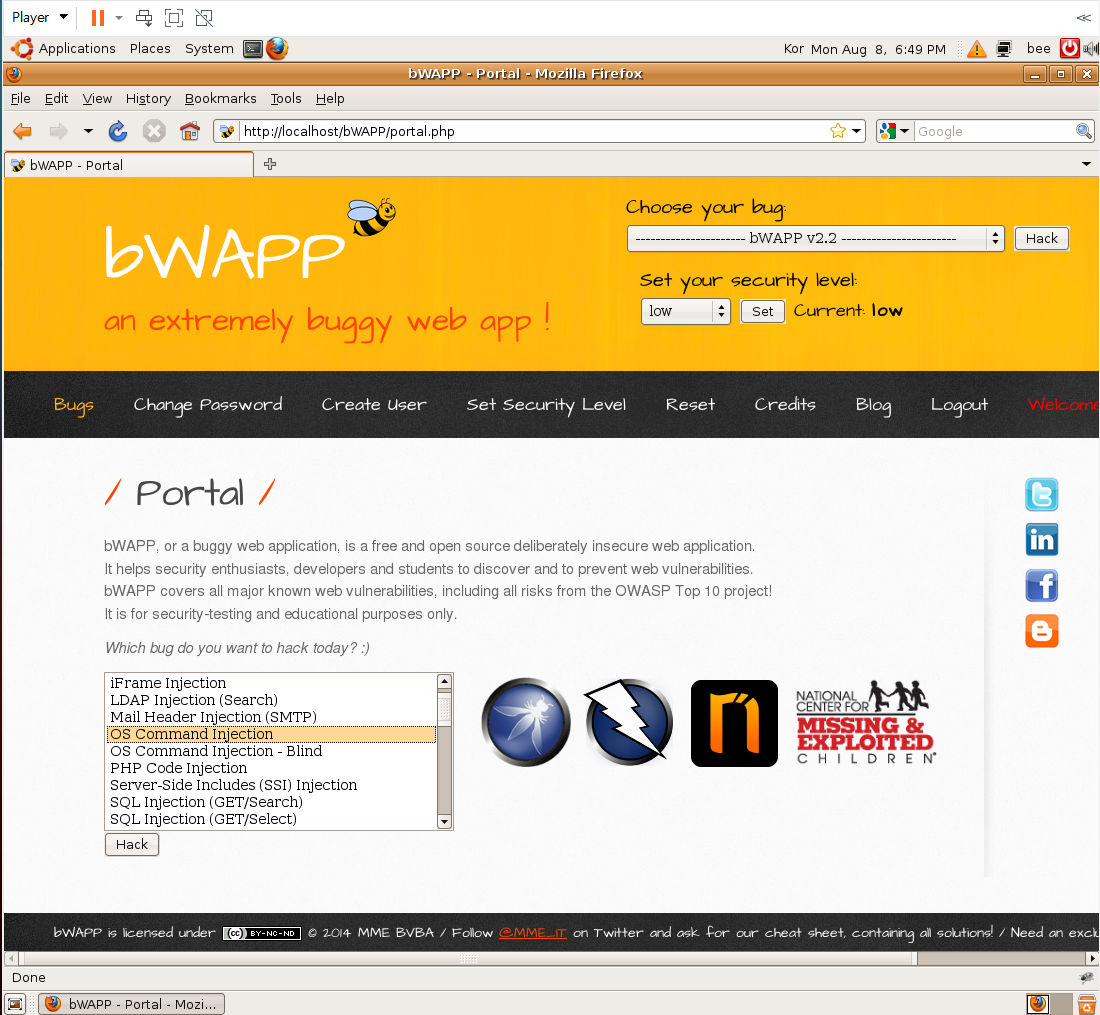
Task: Open bWAPP Blogger icon
Action: [x=1042, y=631]
